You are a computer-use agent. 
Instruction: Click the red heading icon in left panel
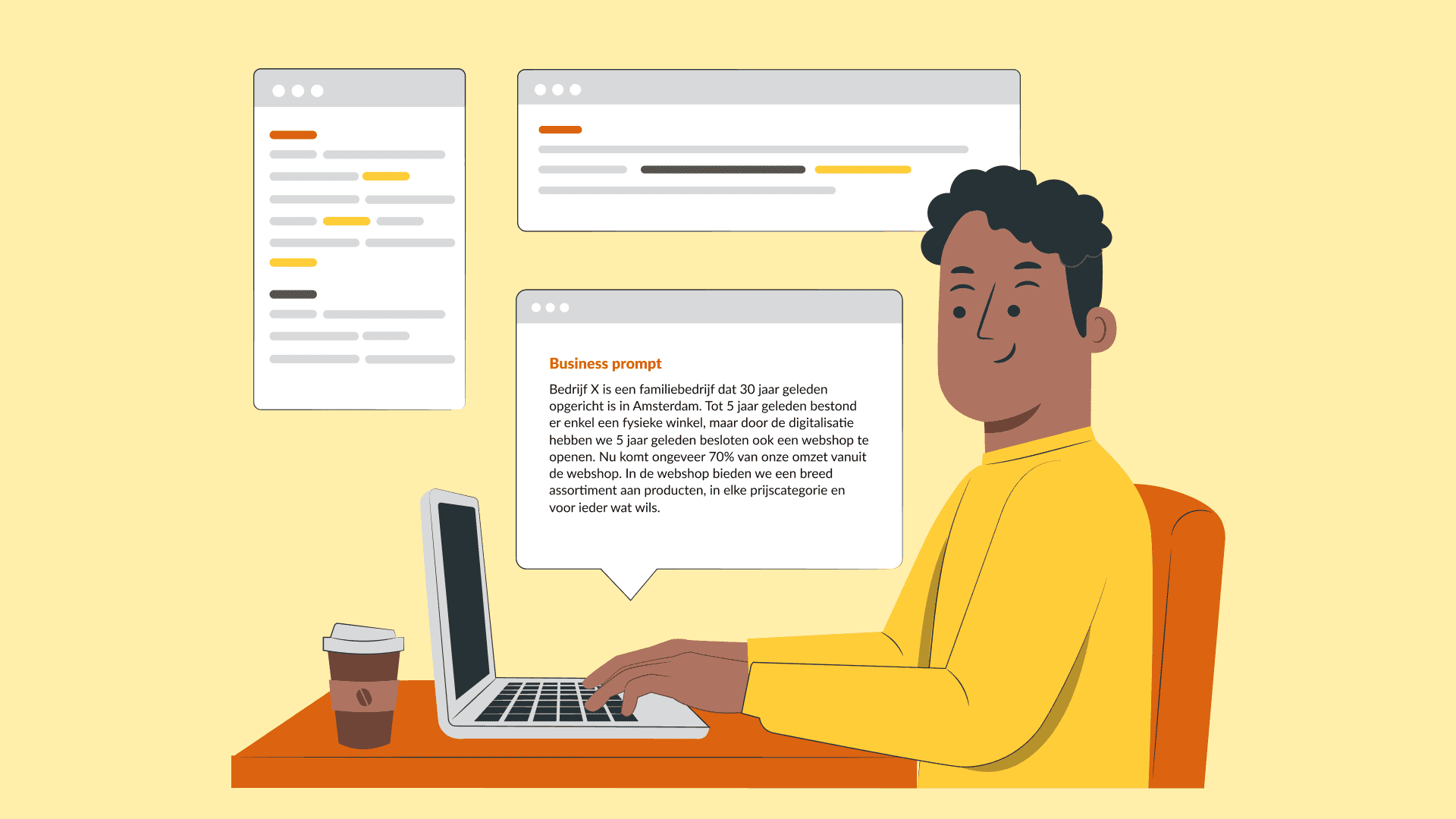[x=293, y=134]
